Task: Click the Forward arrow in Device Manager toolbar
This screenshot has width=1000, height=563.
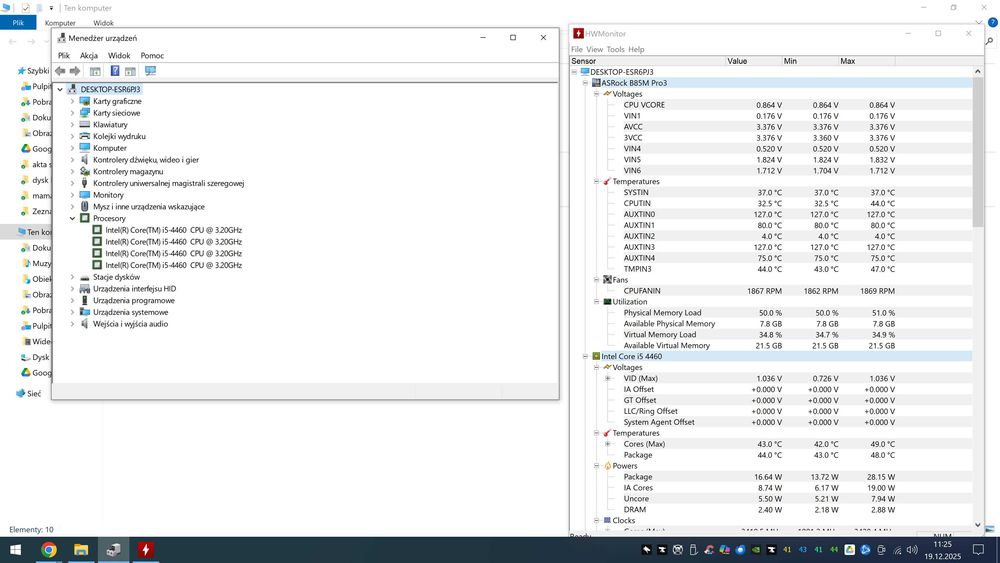Action: coord(75,71)
